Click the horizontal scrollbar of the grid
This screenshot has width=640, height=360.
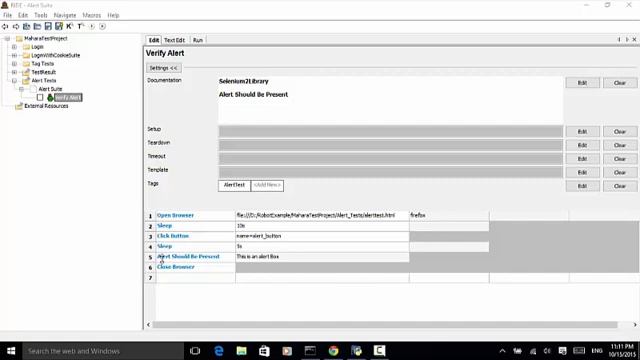(x=384, y=325)
